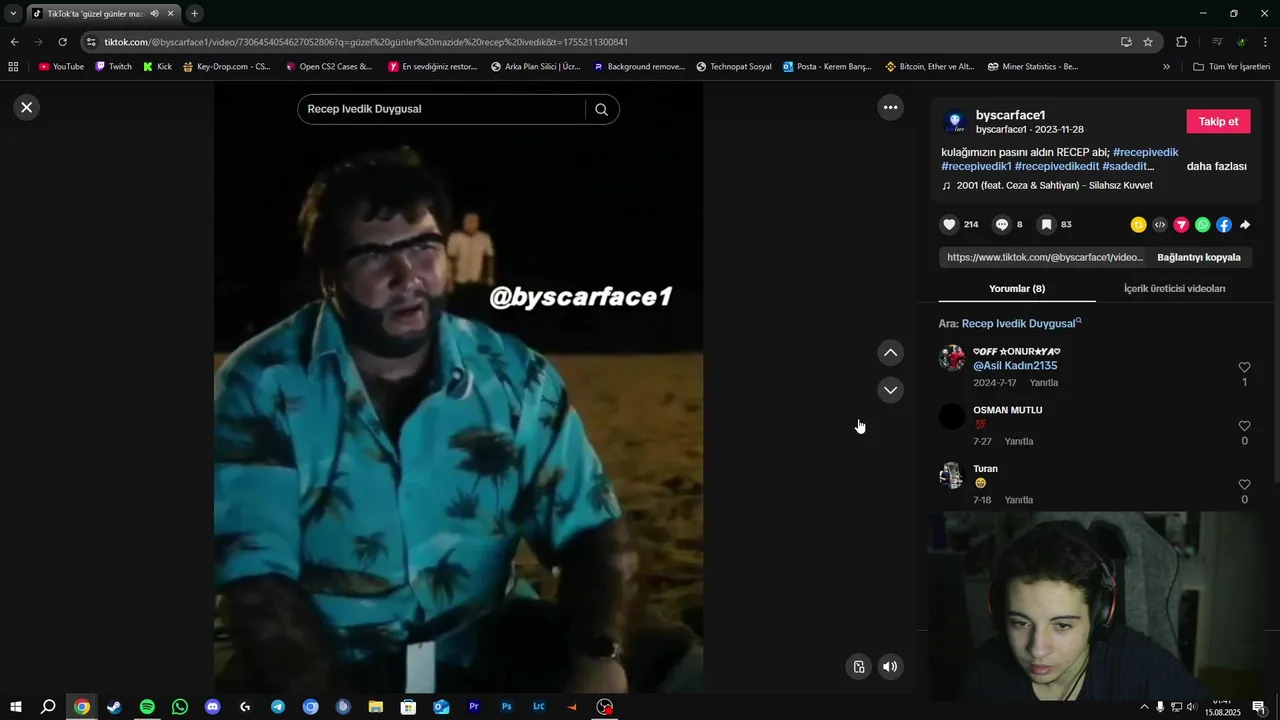Go to next video with down chevron
Image resolution: width=1280 pixels, height=720 pixels.
(890, 390)
